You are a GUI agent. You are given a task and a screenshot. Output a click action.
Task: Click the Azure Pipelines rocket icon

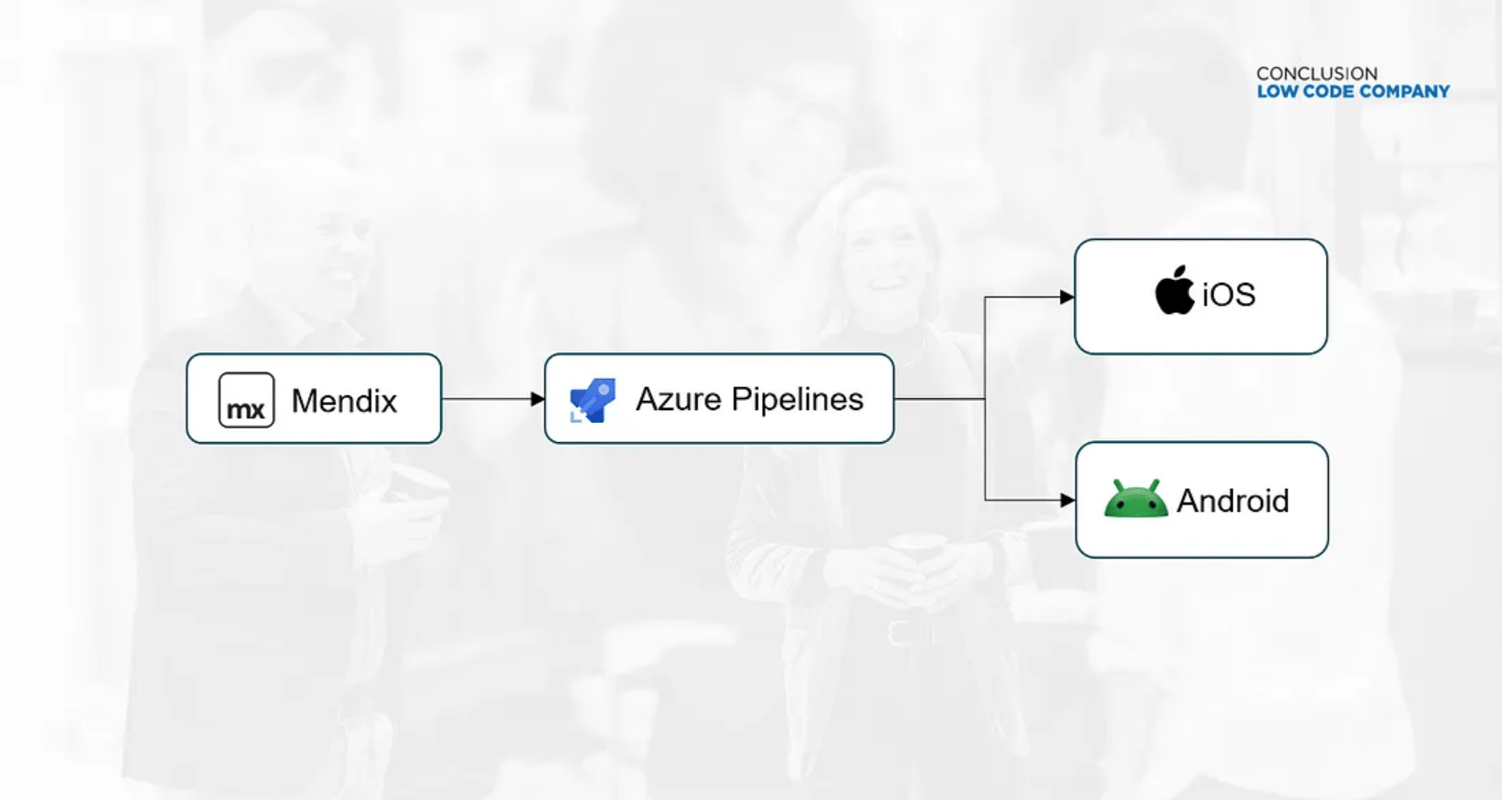pos(592,401)
